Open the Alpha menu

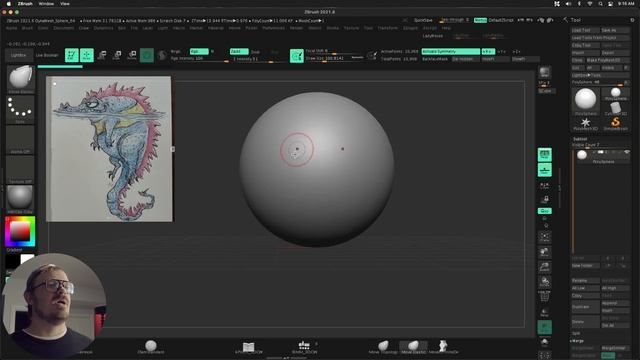[11, 28]
